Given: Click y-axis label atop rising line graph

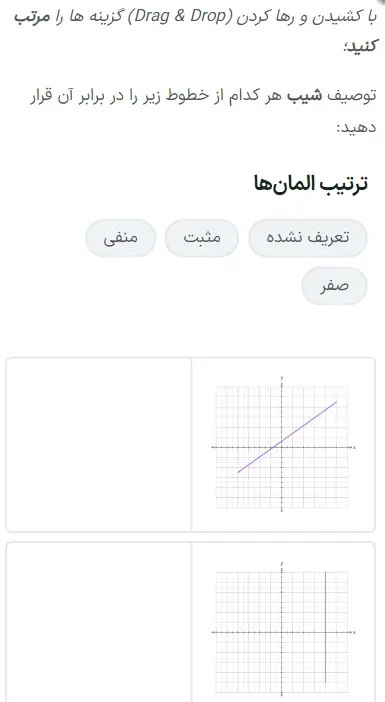Looking at the screenshot, I should 282,379.
